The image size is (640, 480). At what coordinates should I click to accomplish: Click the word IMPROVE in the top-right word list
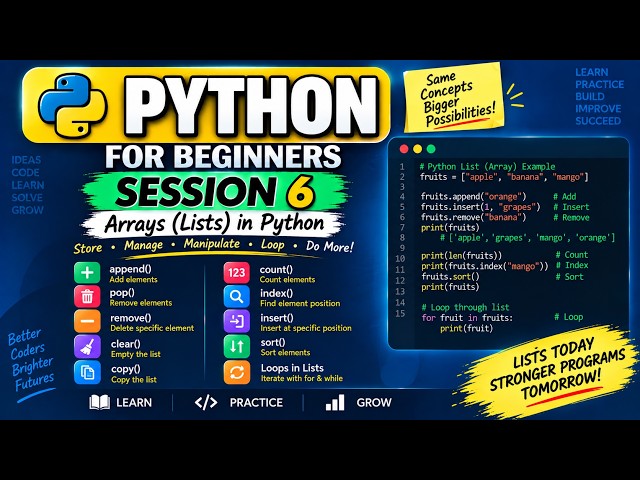tap(598, 109)
